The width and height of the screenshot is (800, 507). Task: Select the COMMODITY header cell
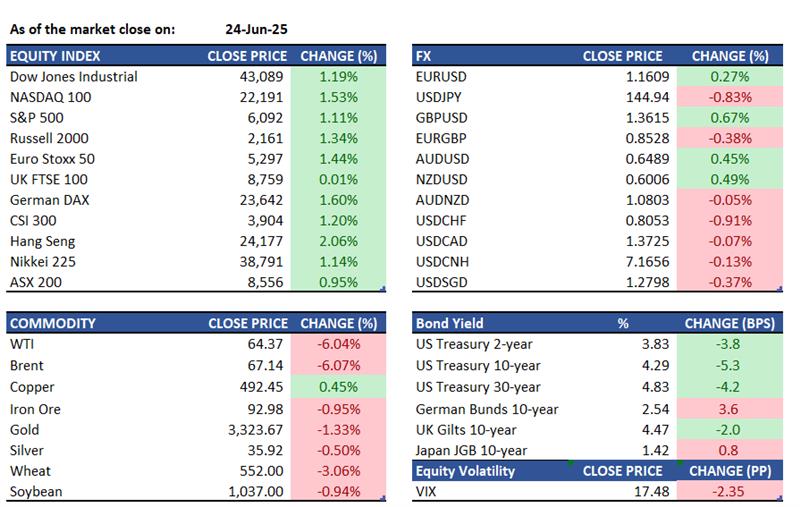tap(52, 324)
